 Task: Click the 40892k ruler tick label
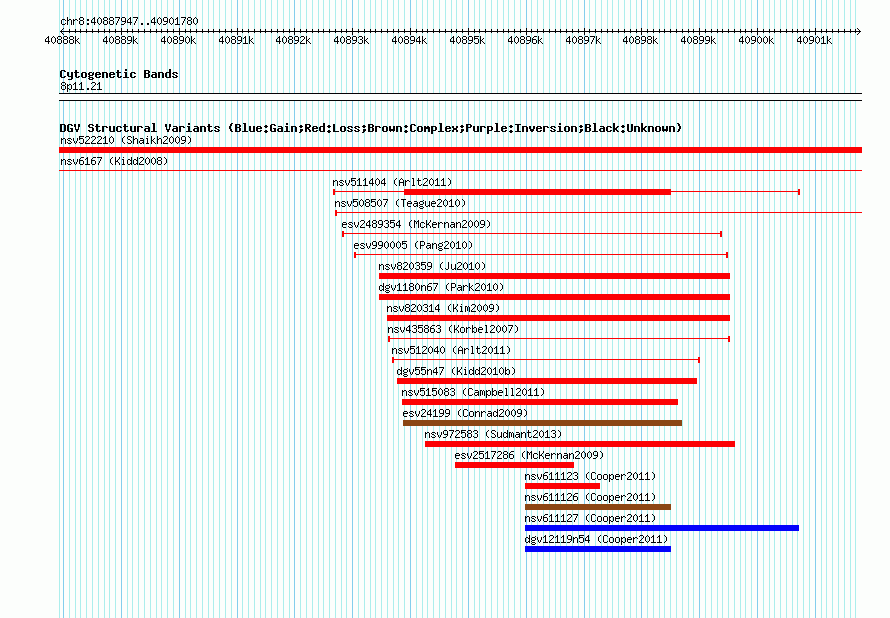[293, 40]
